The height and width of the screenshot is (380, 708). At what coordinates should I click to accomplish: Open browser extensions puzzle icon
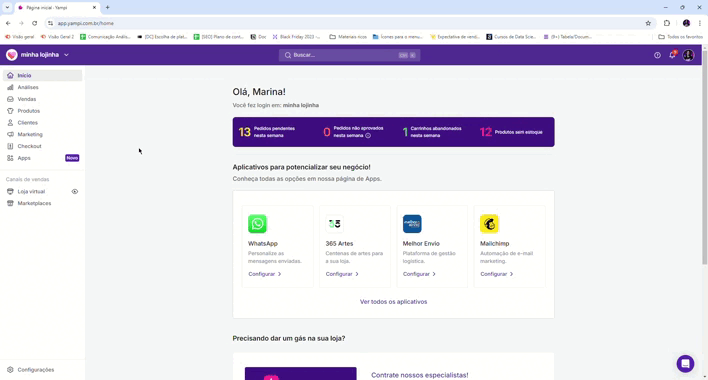click(667, 23)
